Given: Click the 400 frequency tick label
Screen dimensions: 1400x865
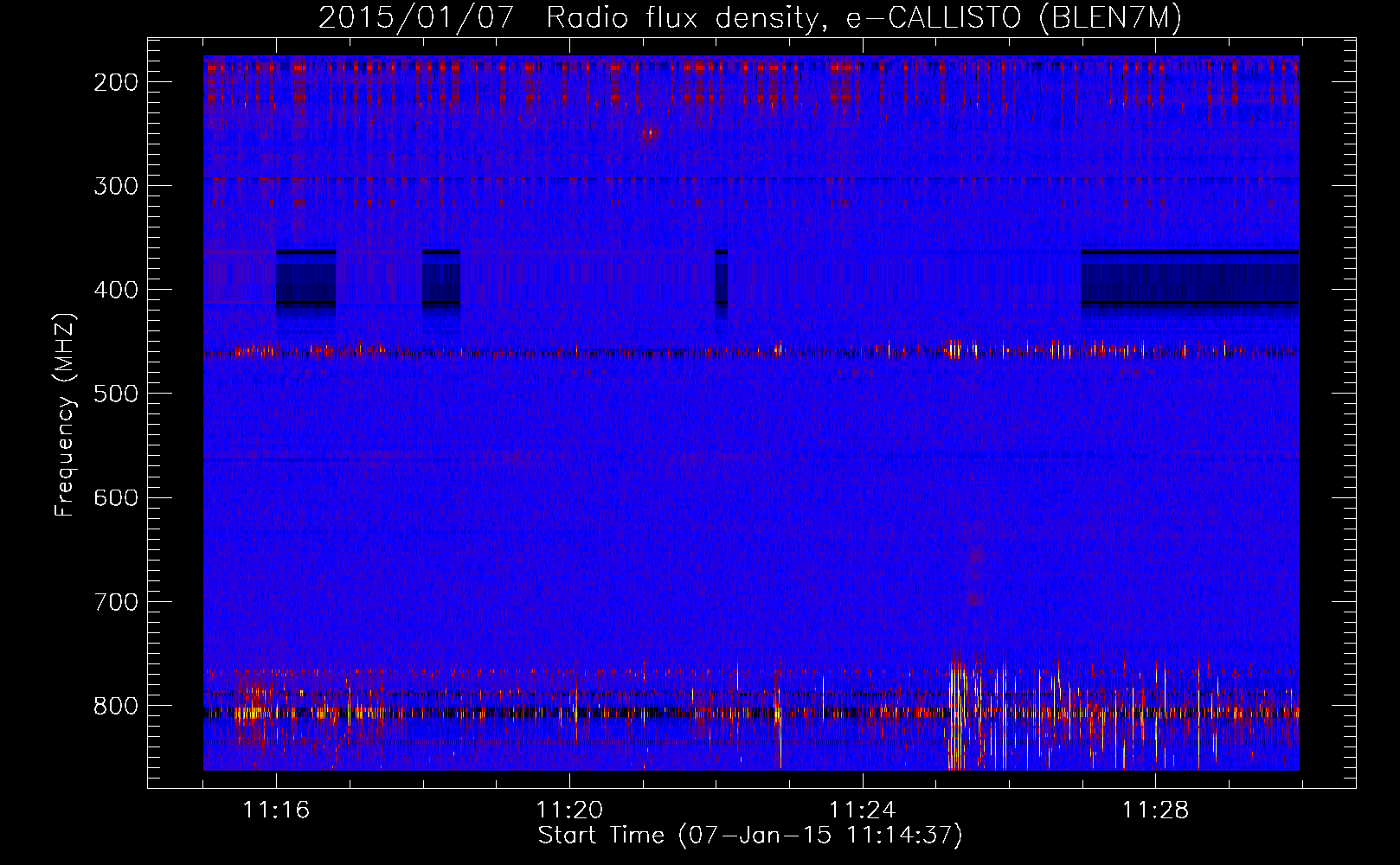Looking at the screenshot, I should click(x=116, y=290).
